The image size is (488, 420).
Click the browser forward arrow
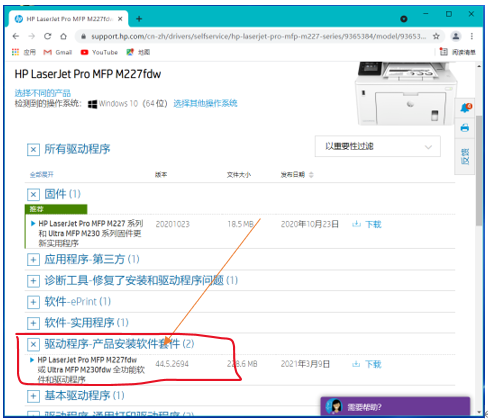[x=32, y=36]
